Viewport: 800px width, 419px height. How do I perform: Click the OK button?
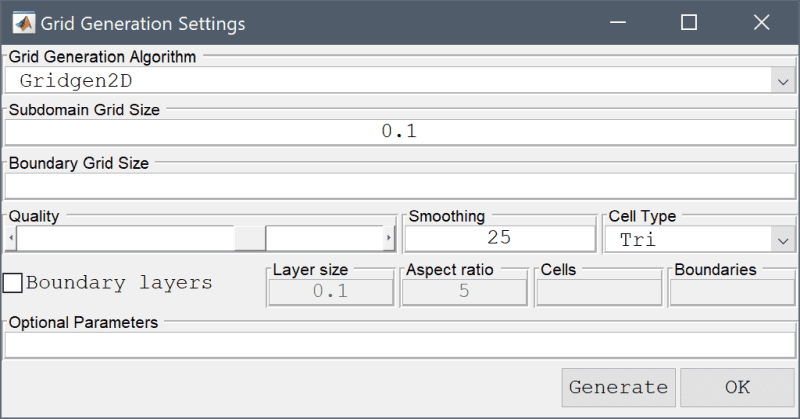tap(737, 387)
